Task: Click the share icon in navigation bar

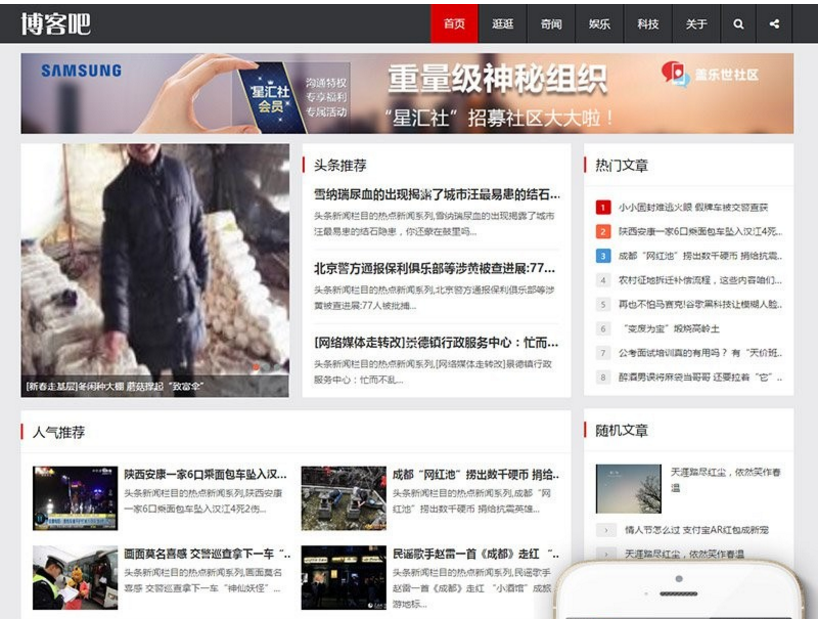Action: coord(774,24)
